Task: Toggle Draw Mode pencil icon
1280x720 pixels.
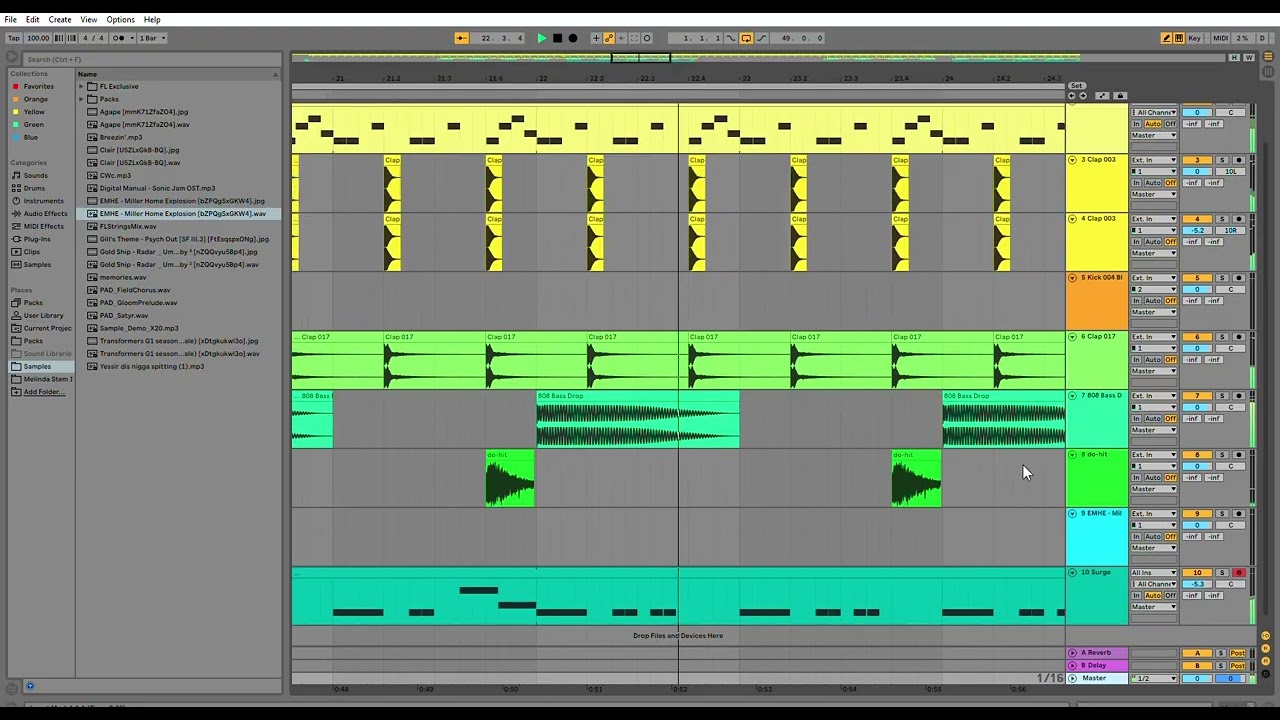Action: [x=1166, y=38]
